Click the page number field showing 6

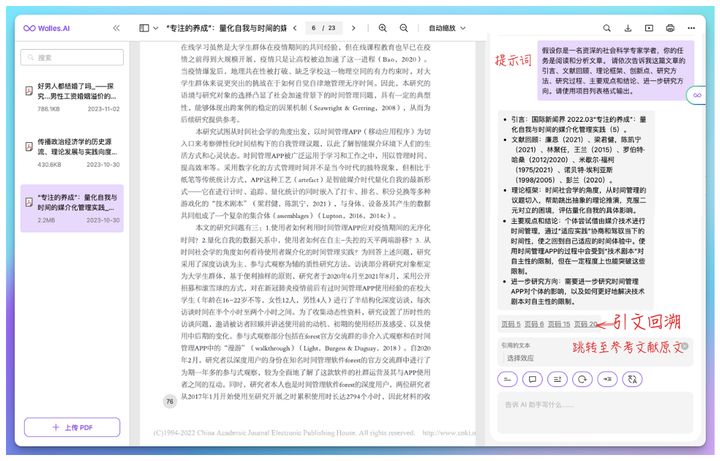coord(314,28)
